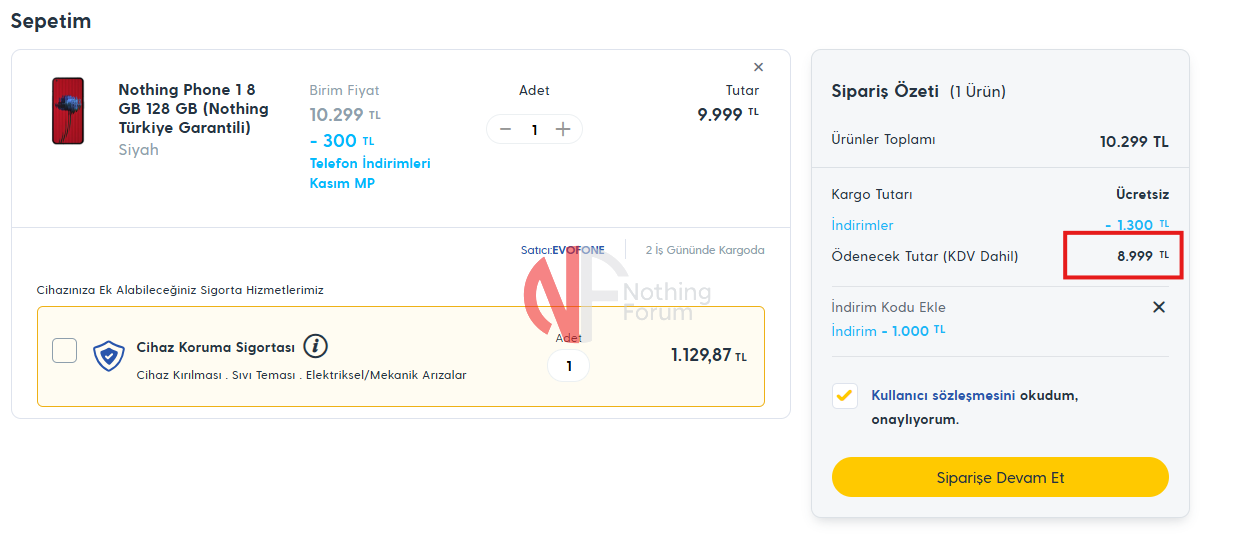Open the Nothing Phone 1 product title
Screen dimensions: 1236x544
tap(193, 109)
